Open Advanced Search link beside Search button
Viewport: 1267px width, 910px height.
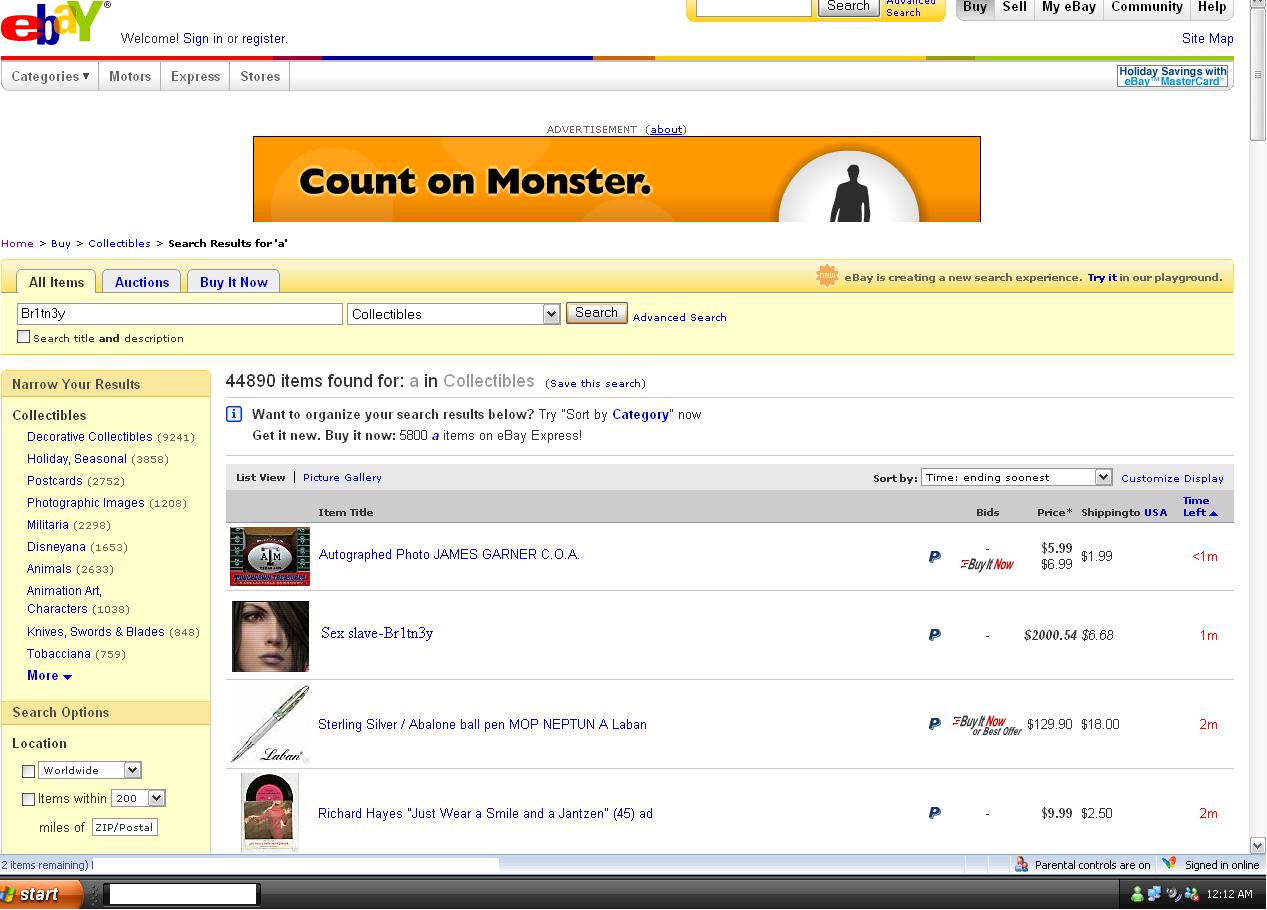pyautogui.click(x=680, y=317)
